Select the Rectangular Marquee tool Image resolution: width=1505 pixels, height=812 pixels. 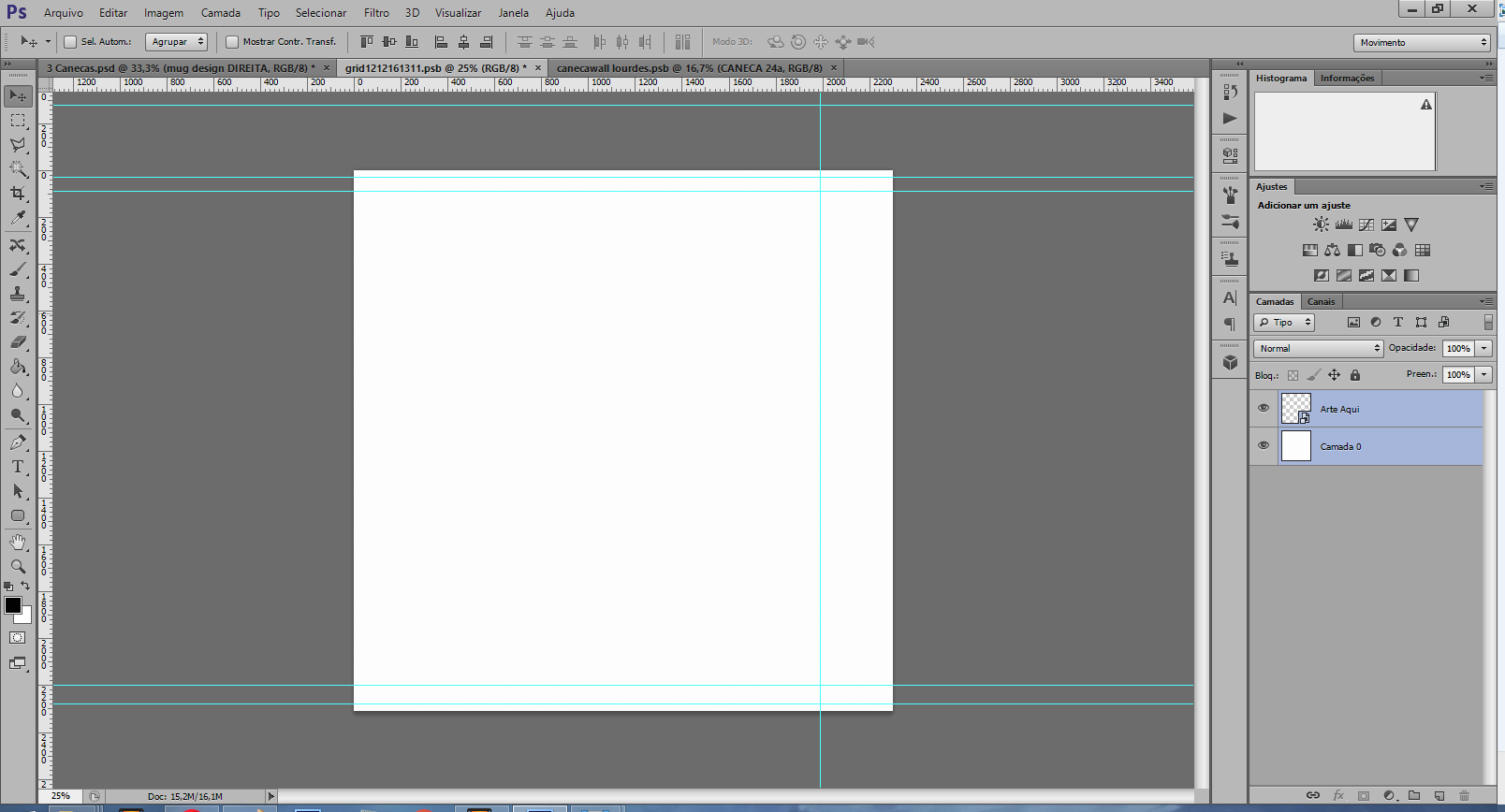tap(18, 121)
